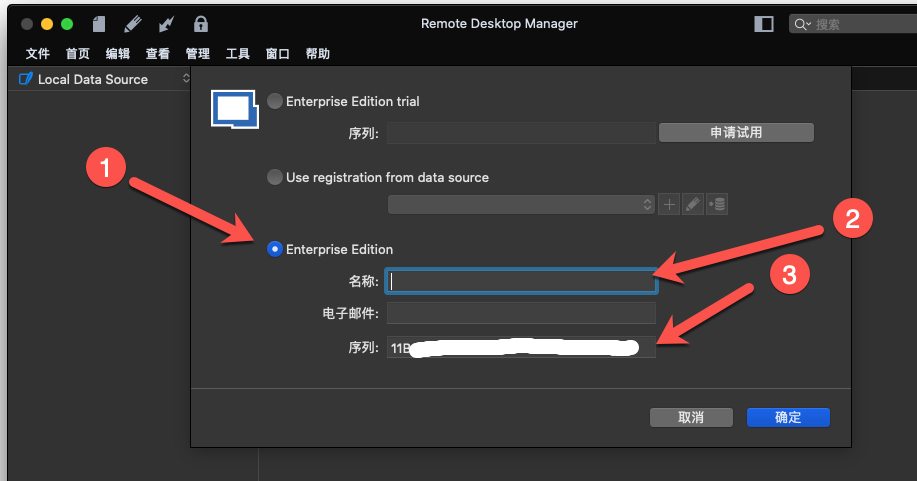The height and width of the screenshot is (481, 917).
Task: Click the plus add data source button
Action: [x=669, y=204]
